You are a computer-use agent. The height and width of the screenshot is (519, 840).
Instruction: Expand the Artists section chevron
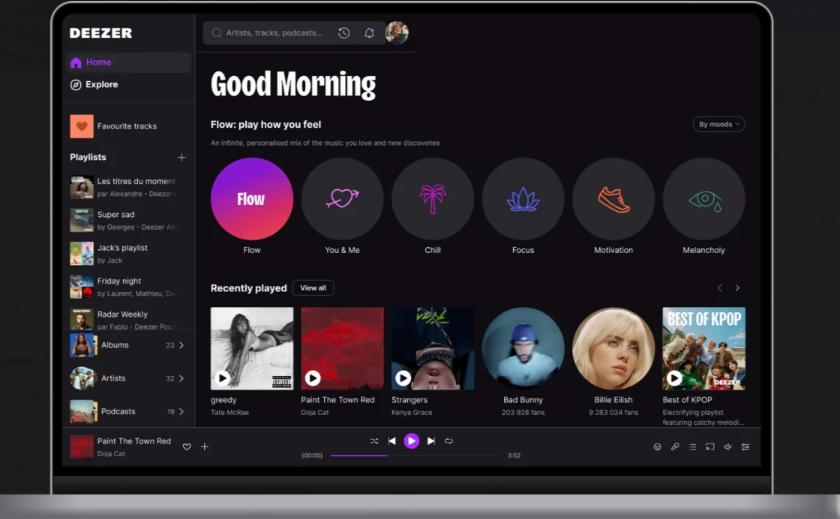pos(182,379)
